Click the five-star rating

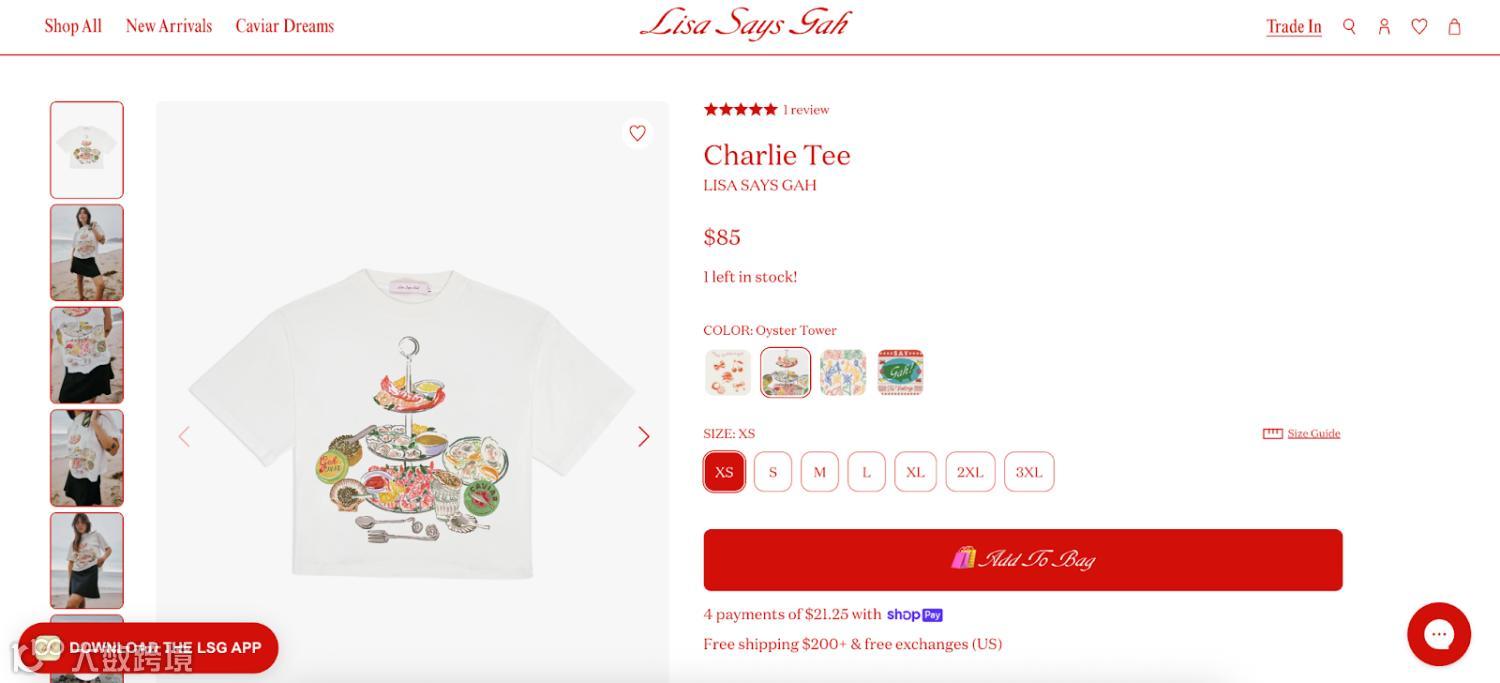pyautogui.click(x=740, y=110)
